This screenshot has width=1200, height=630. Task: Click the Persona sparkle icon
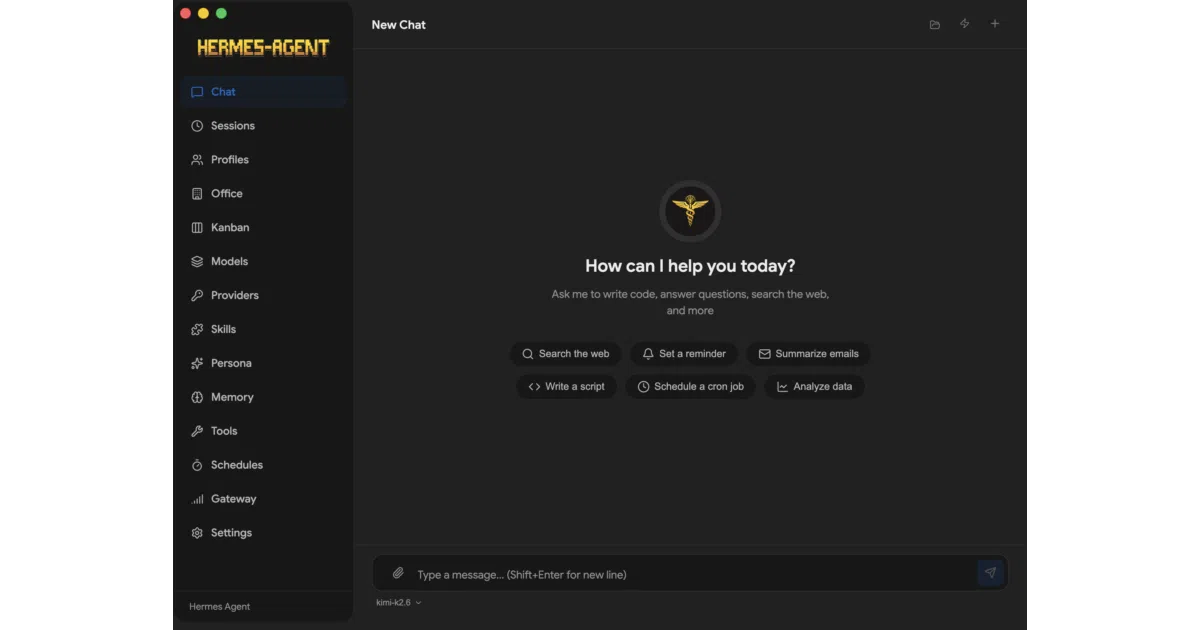pyautogui.click(x=197, y=364)
